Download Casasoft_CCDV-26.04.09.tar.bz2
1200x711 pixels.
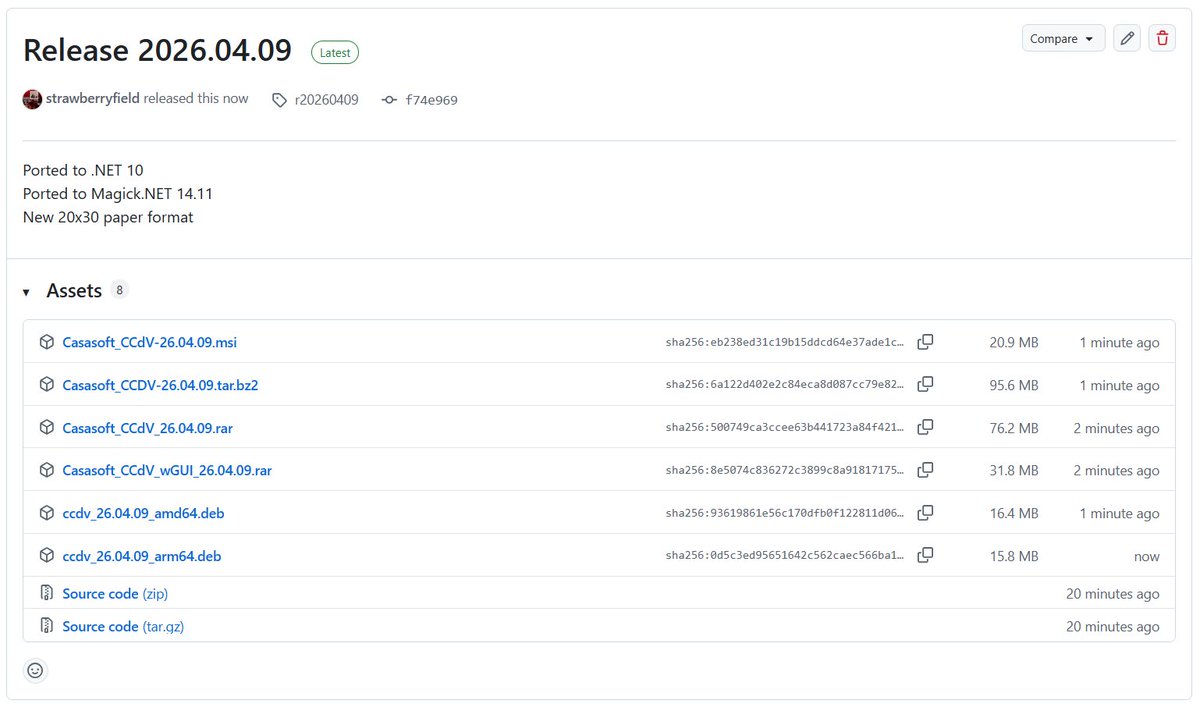[x=160, y=385]
